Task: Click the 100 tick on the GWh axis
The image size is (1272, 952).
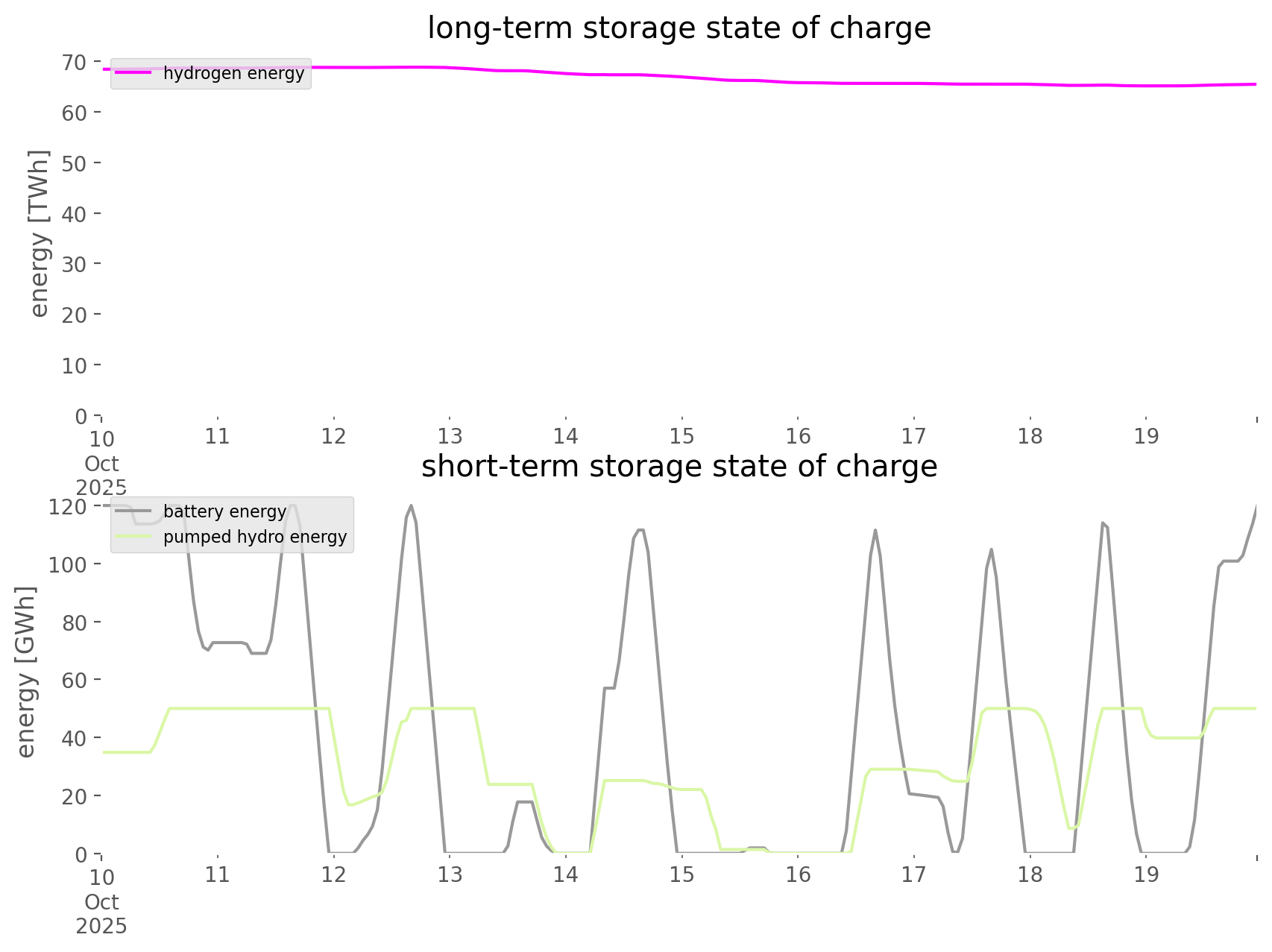Action: [x=68, y=564]
